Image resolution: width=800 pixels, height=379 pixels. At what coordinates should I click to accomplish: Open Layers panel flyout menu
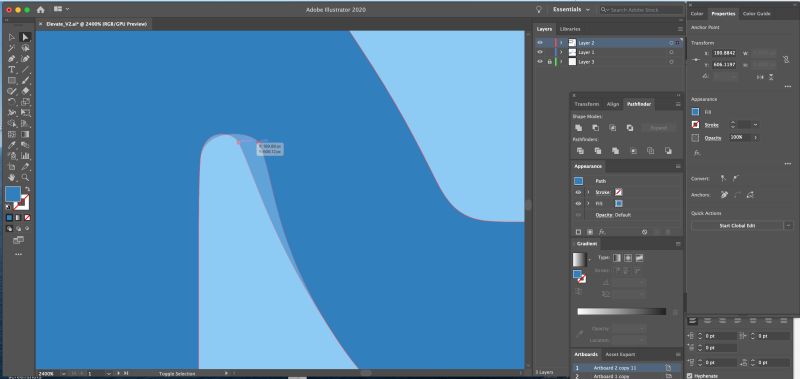[x=680, y=29]
